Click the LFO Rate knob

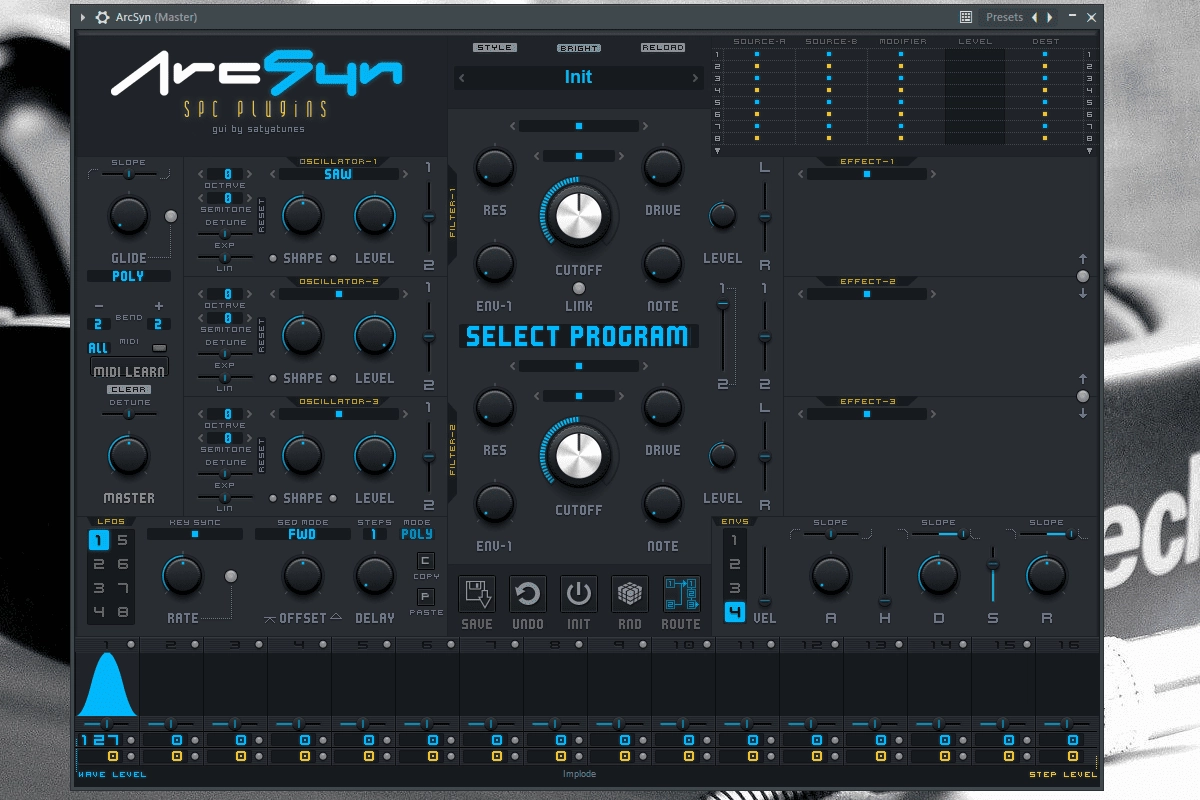(182, 575)
